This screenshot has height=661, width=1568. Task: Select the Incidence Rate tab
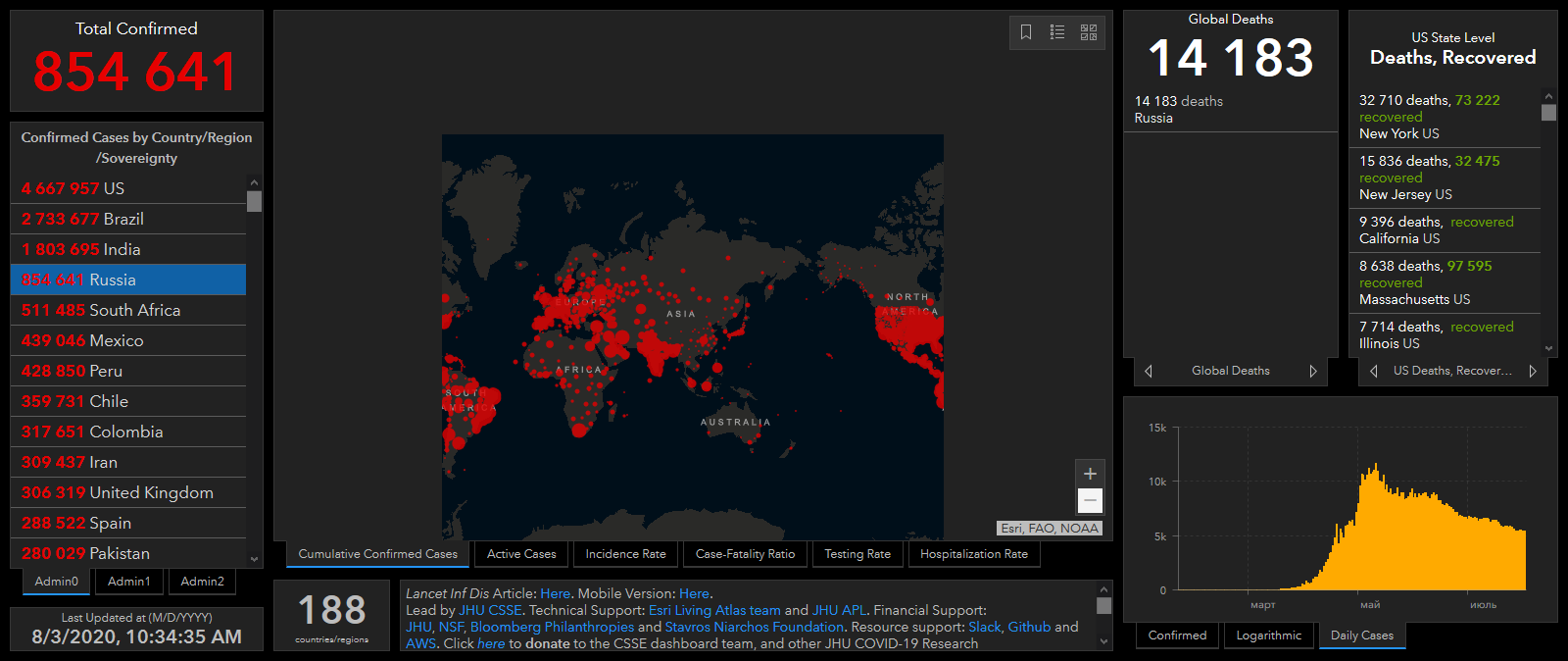click(625, 554)
